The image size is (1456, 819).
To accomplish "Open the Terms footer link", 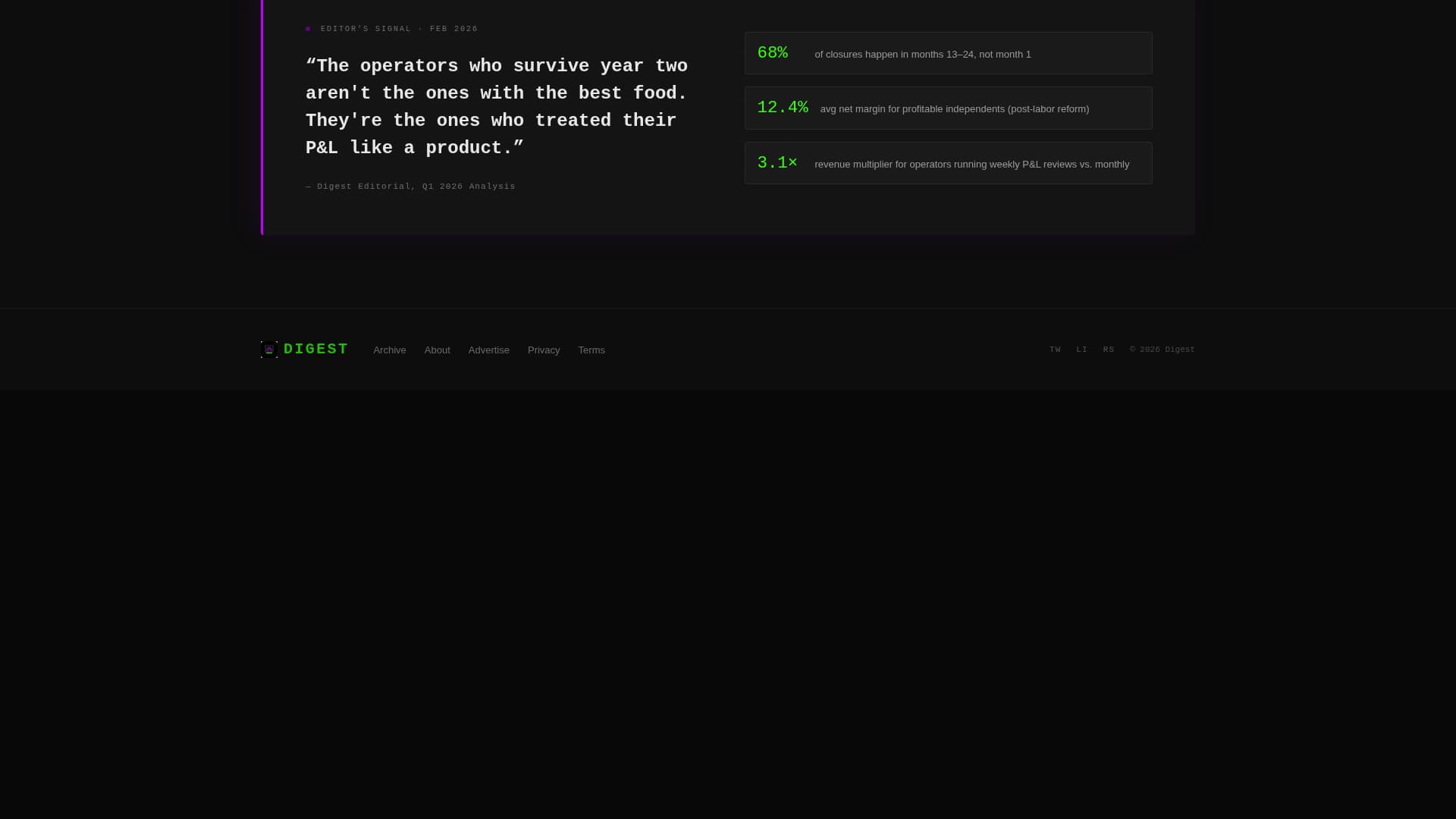I will [591, 350].
